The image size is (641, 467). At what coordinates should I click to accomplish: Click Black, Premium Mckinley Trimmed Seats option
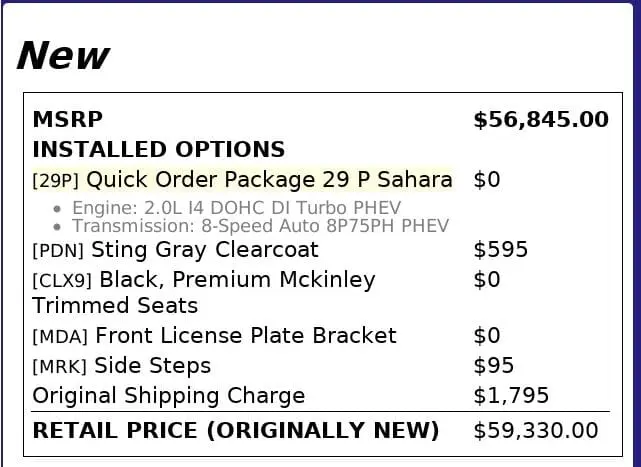tap(236, 280)
